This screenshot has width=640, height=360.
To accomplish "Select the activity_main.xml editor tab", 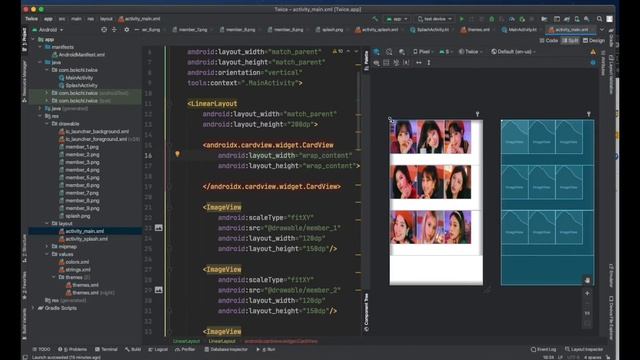I will coord(571,29).
